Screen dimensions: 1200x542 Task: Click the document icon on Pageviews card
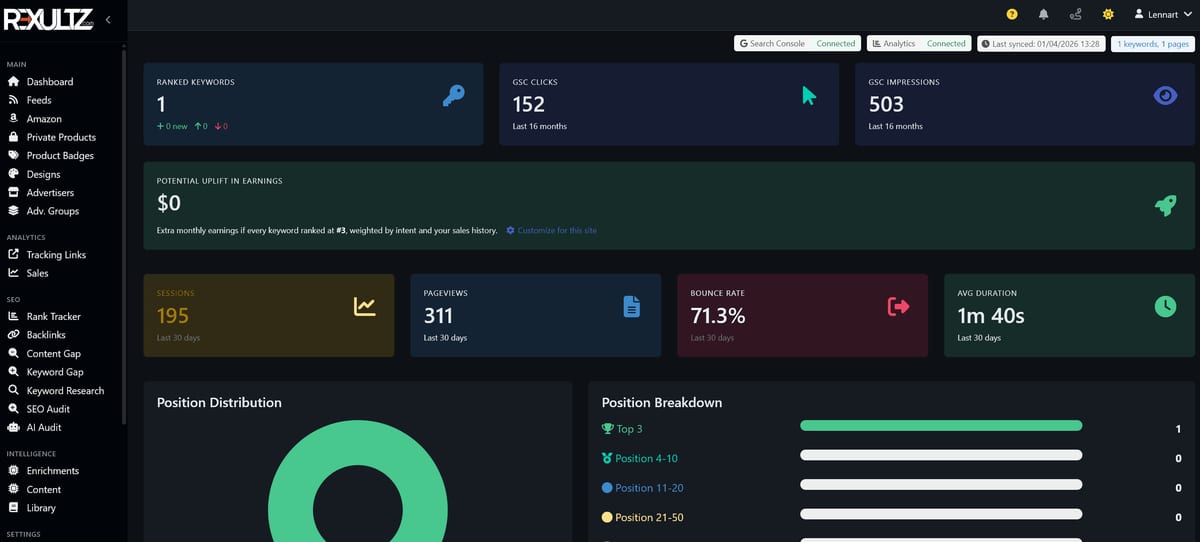click(x=632, y=307)
